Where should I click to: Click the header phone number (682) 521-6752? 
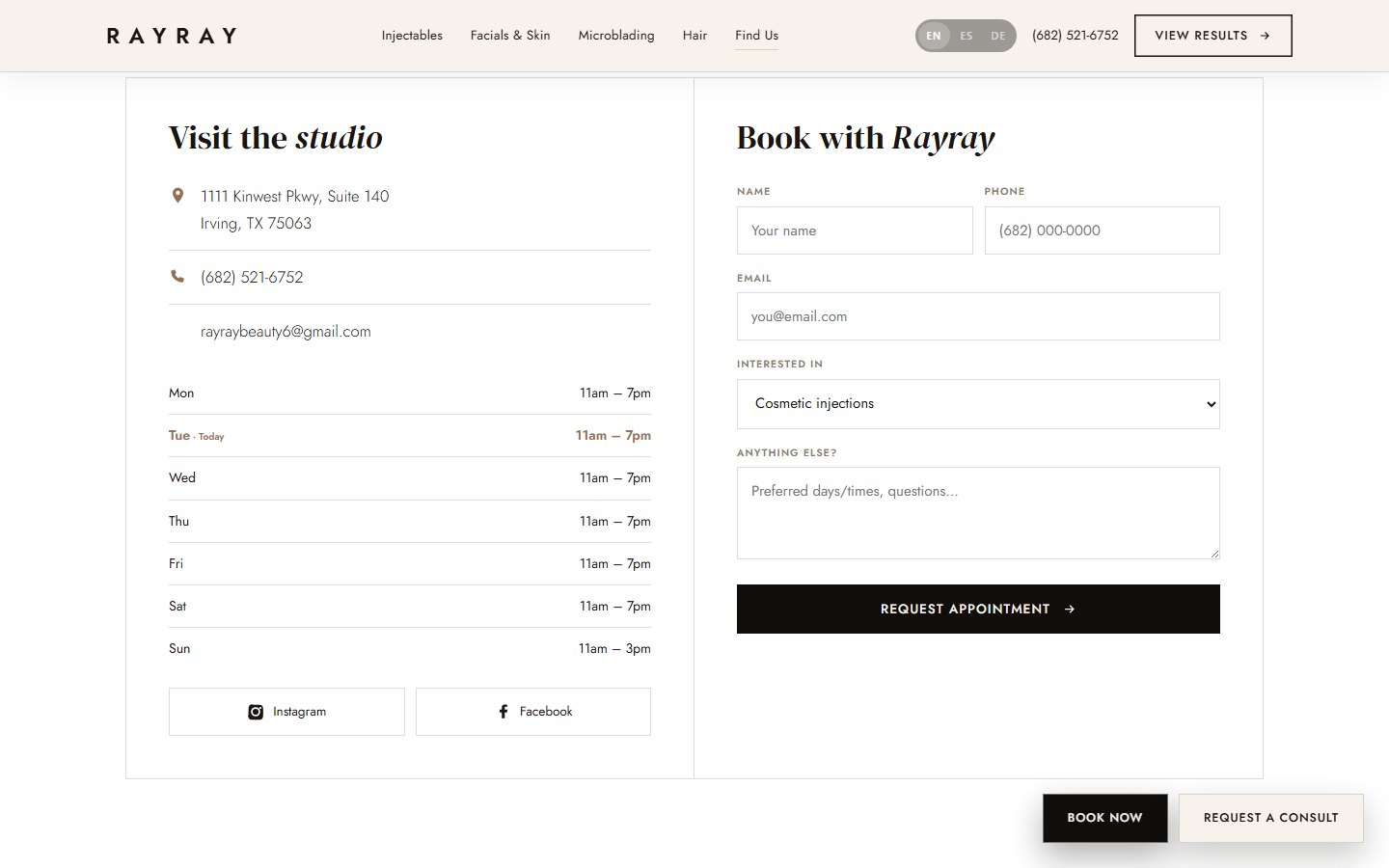tap(1076, 36)
